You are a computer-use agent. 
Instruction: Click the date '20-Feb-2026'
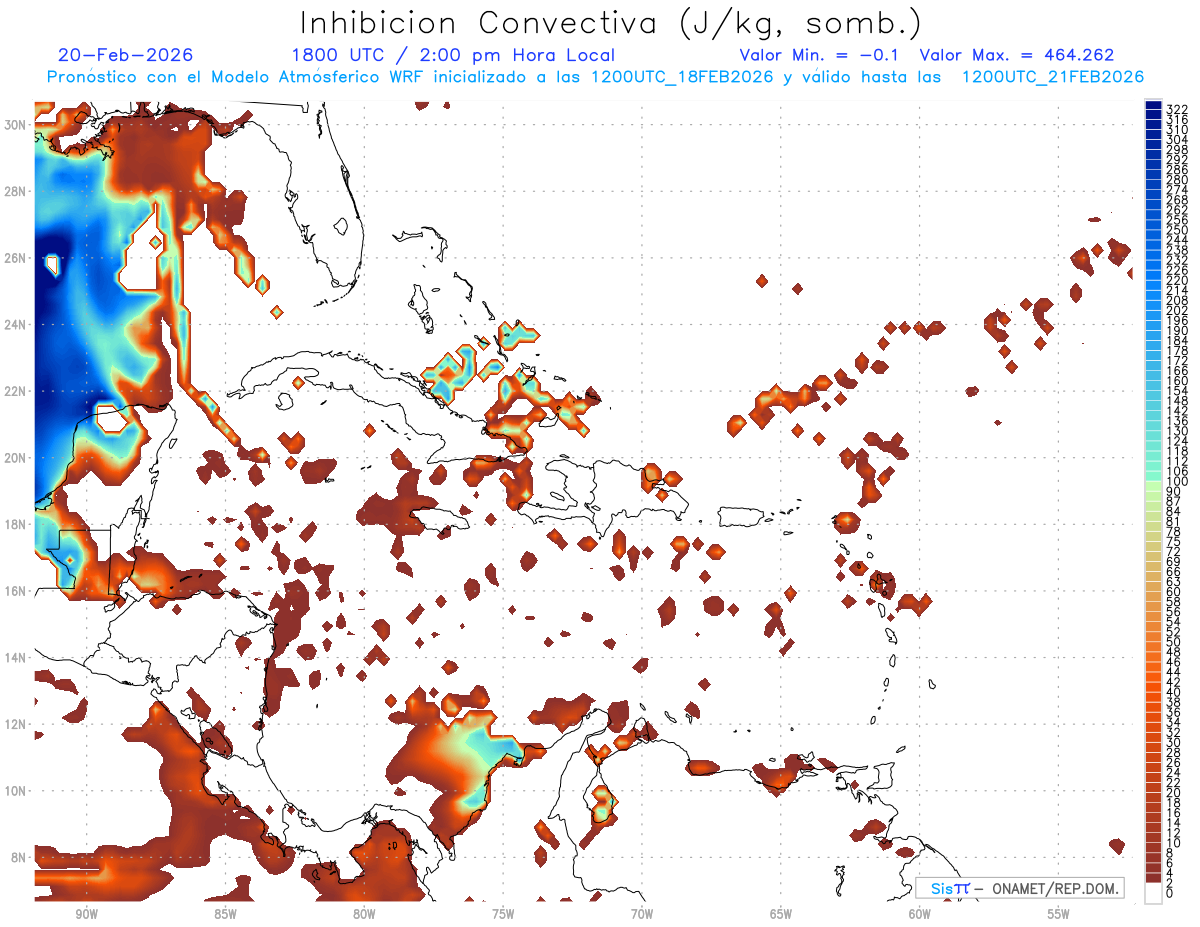126,55
